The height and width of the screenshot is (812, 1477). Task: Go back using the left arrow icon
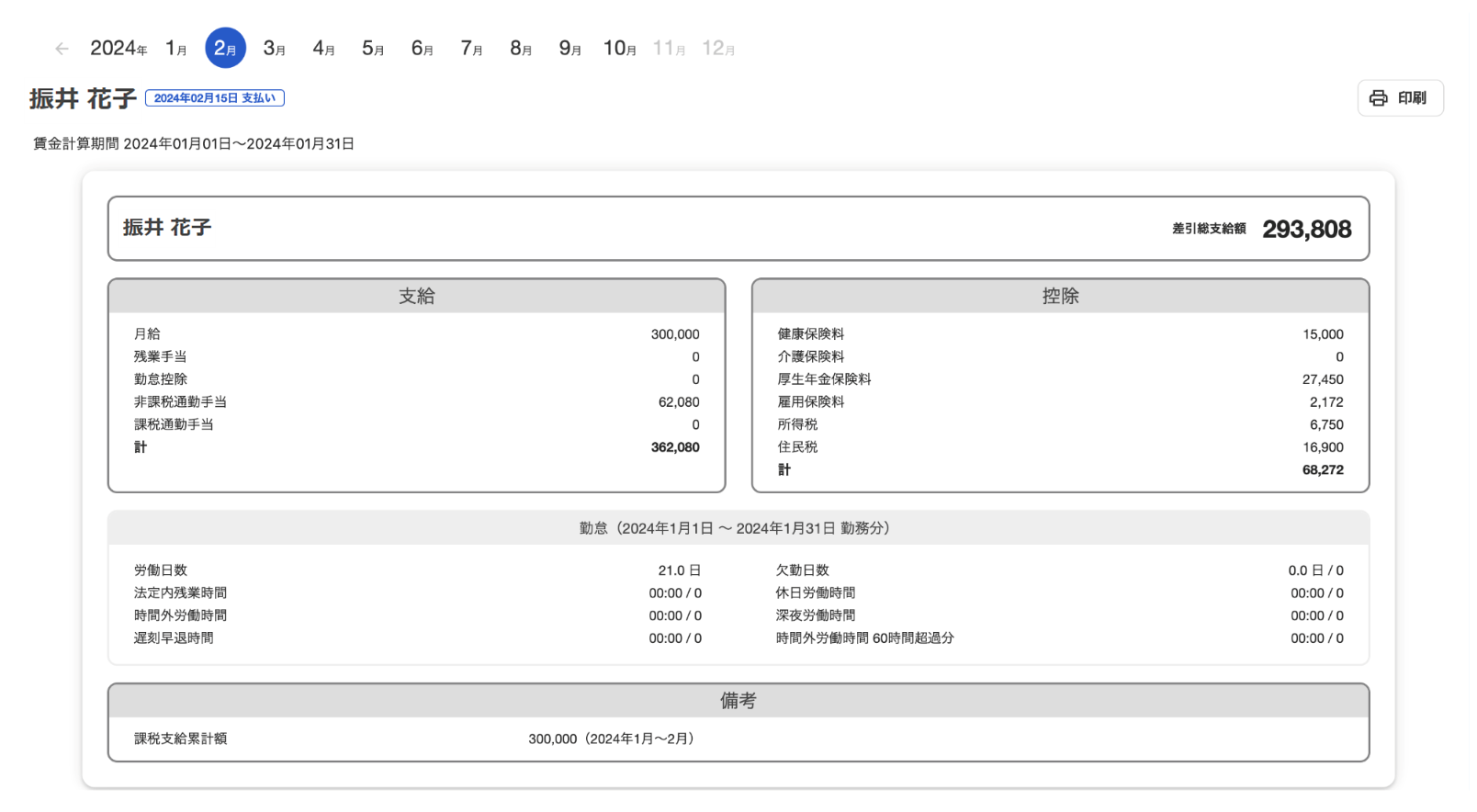pyautogui.click(x=62, y=49)
